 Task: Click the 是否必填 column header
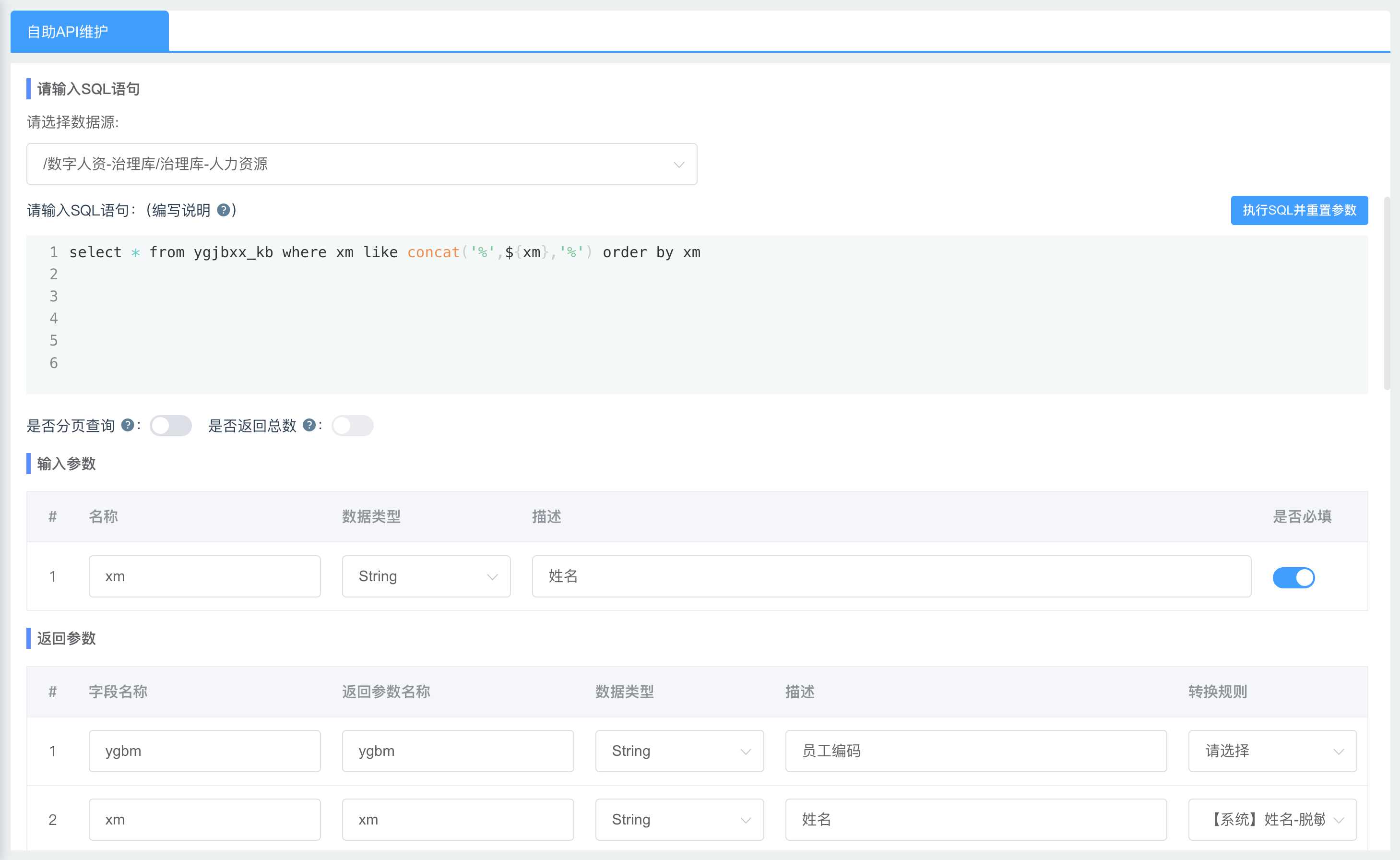coord(1302,516)
